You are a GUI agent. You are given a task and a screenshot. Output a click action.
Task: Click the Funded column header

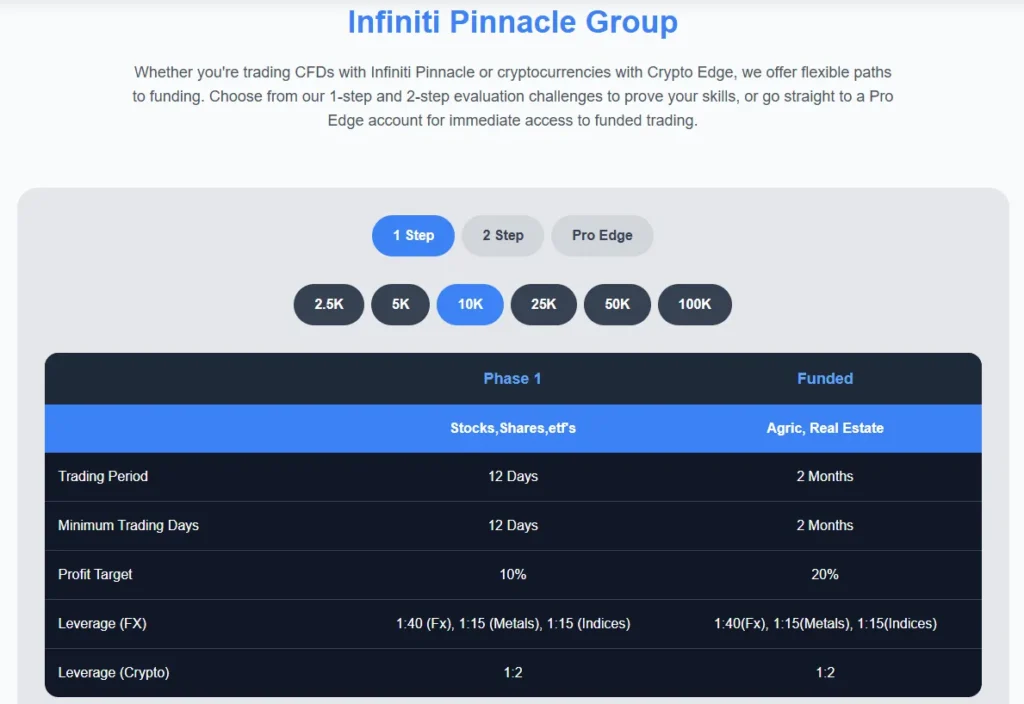pyautogui.click(x=825, y=378)
